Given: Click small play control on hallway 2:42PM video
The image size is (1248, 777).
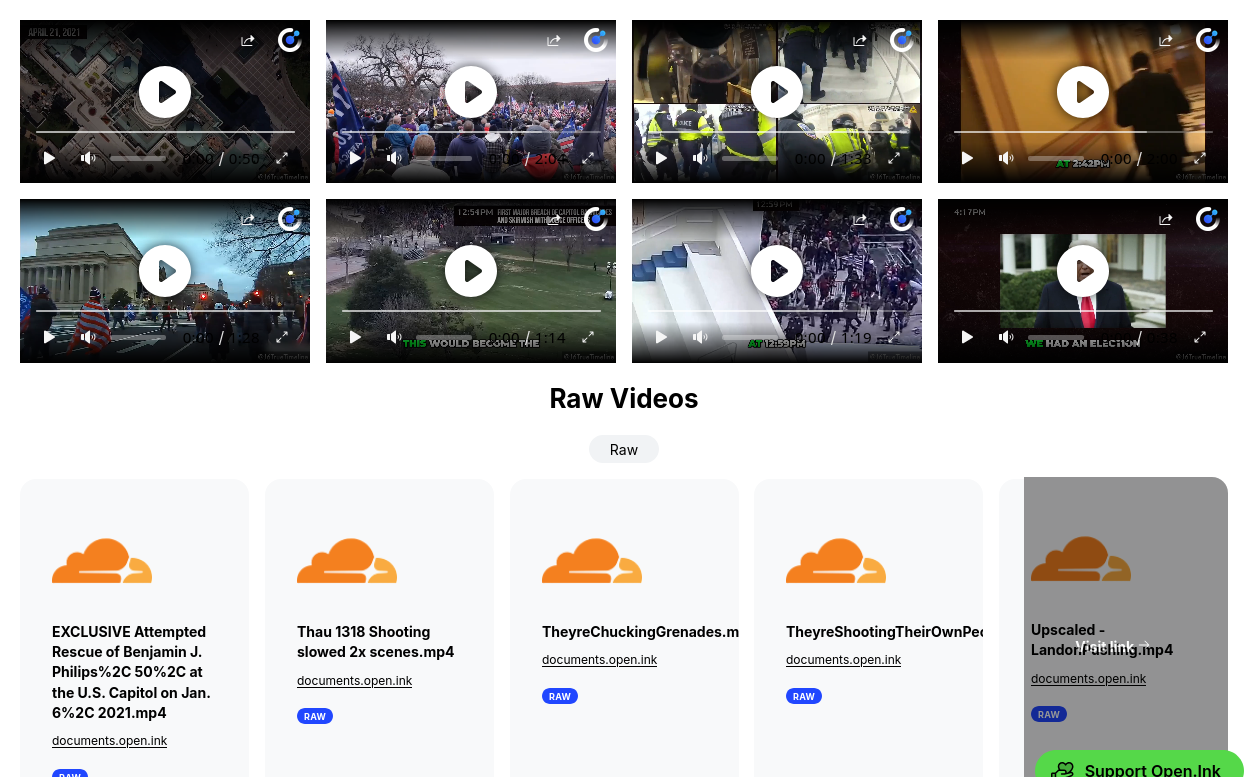Looking at the screenshot, I should click(967, 158).
